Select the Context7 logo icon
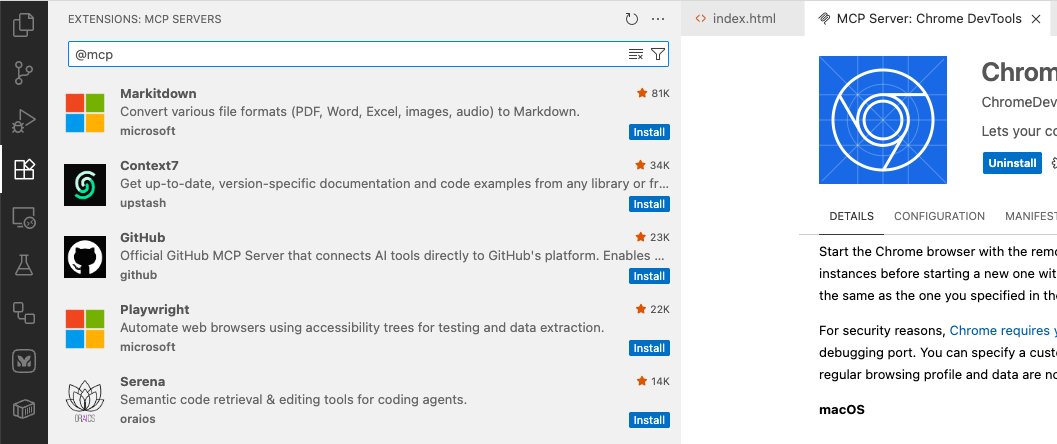 coord(85,185)
